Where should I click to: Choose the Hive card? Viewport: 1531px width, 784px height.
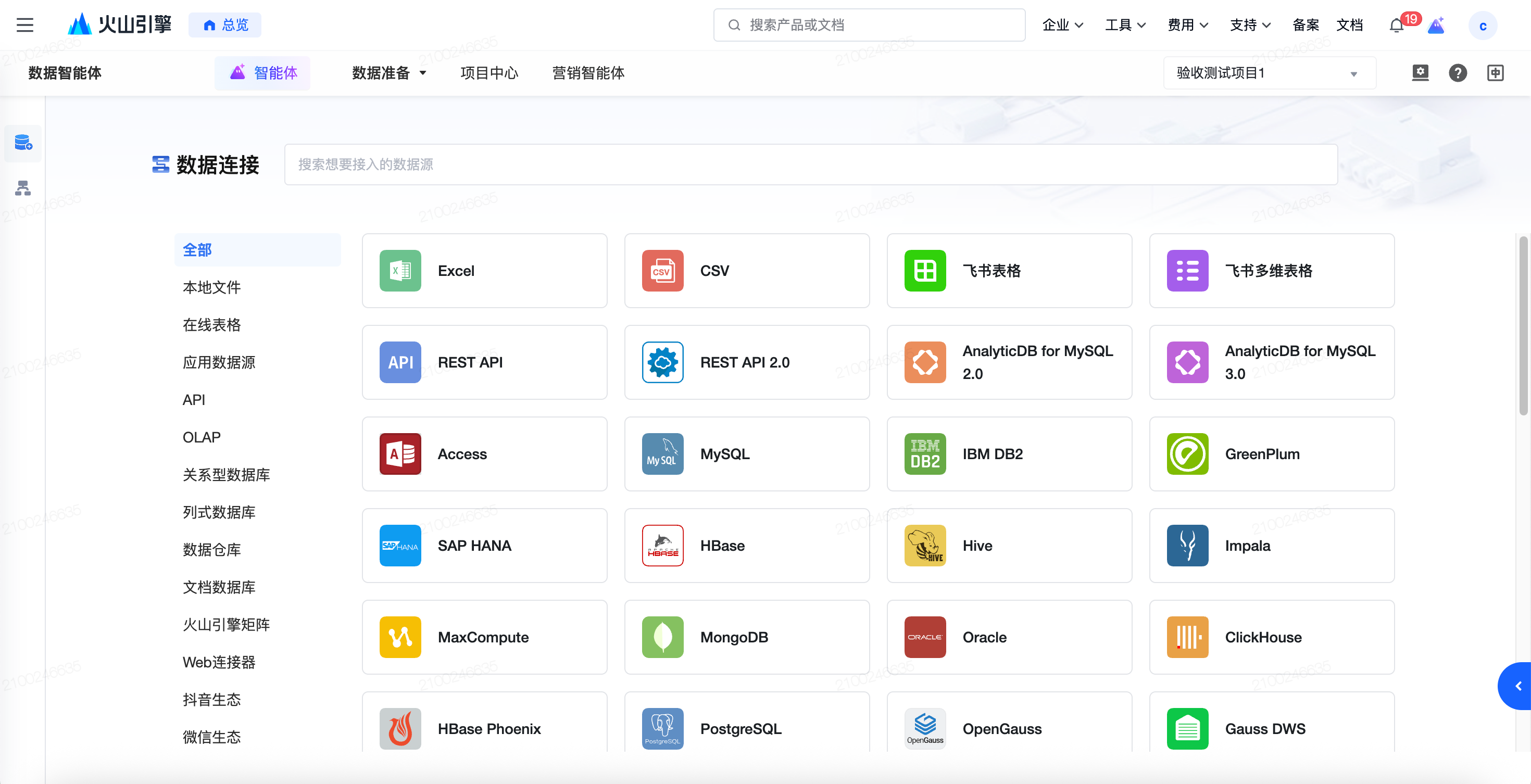(1009, 545)
